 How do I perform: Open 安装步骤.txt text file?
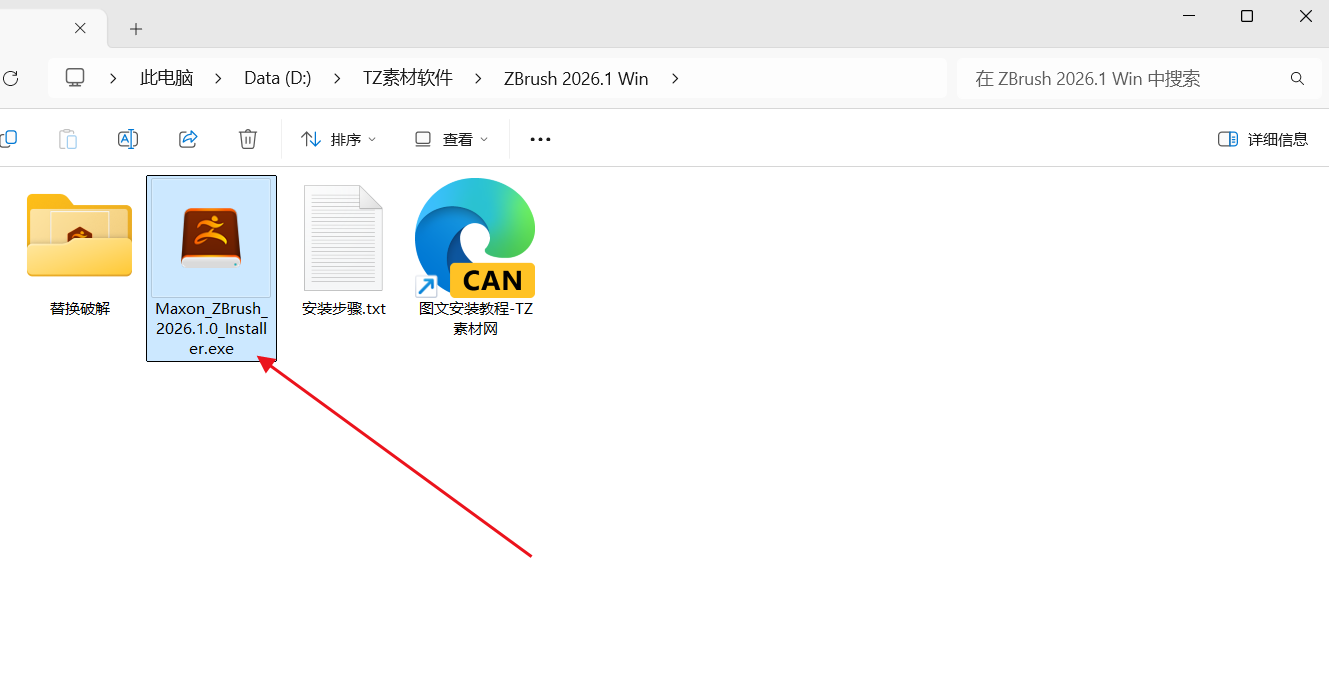click(x=343, y=237)
